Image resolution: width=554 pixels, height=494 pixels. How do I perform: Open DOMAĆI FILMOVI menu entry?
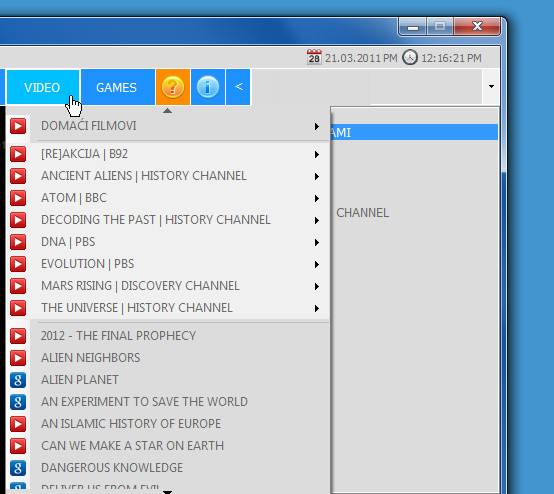pyautogui.click(x=168, y=126)
